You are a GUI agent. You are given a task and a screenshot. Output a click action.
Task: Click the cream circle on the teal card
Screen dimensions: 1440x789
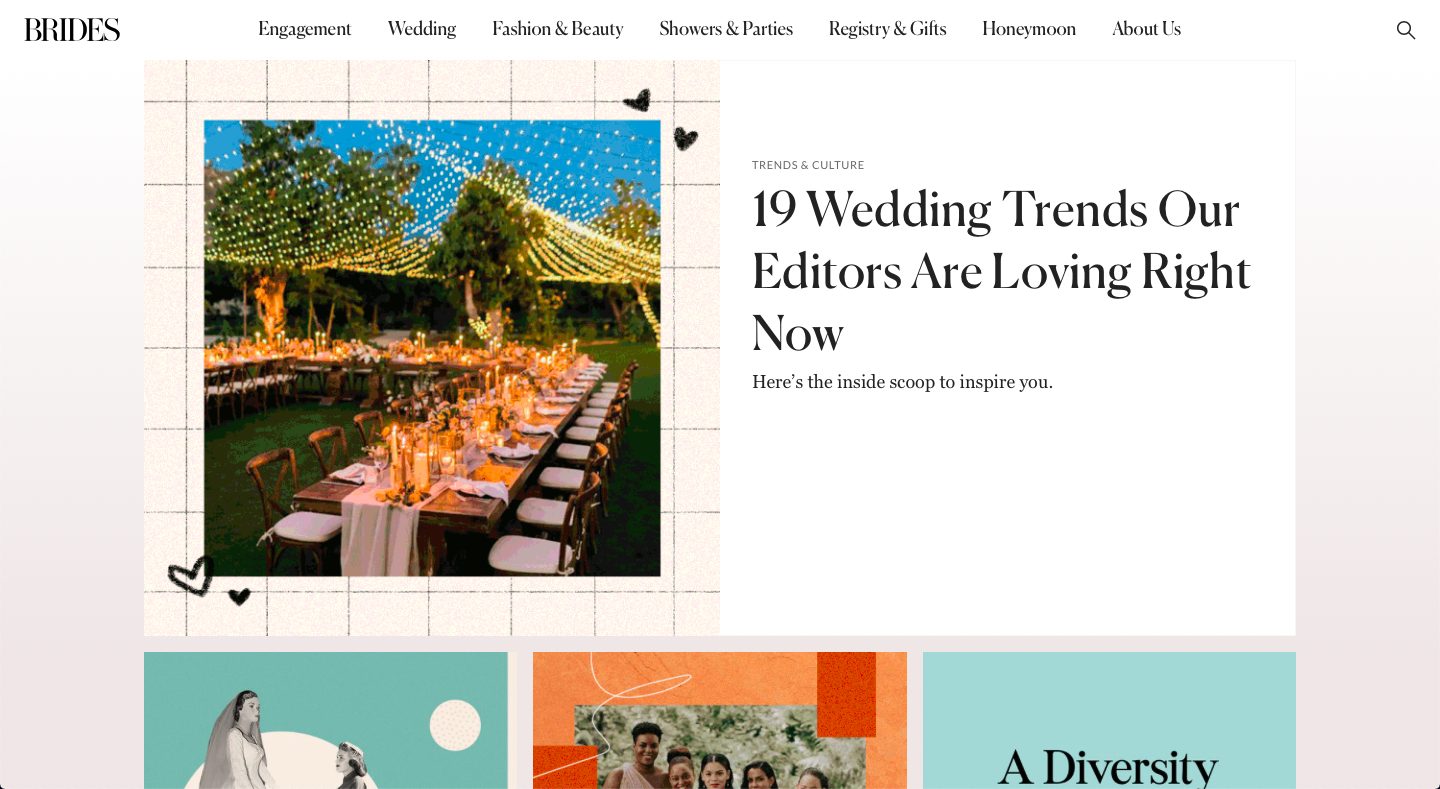click(x=455, y=725)
